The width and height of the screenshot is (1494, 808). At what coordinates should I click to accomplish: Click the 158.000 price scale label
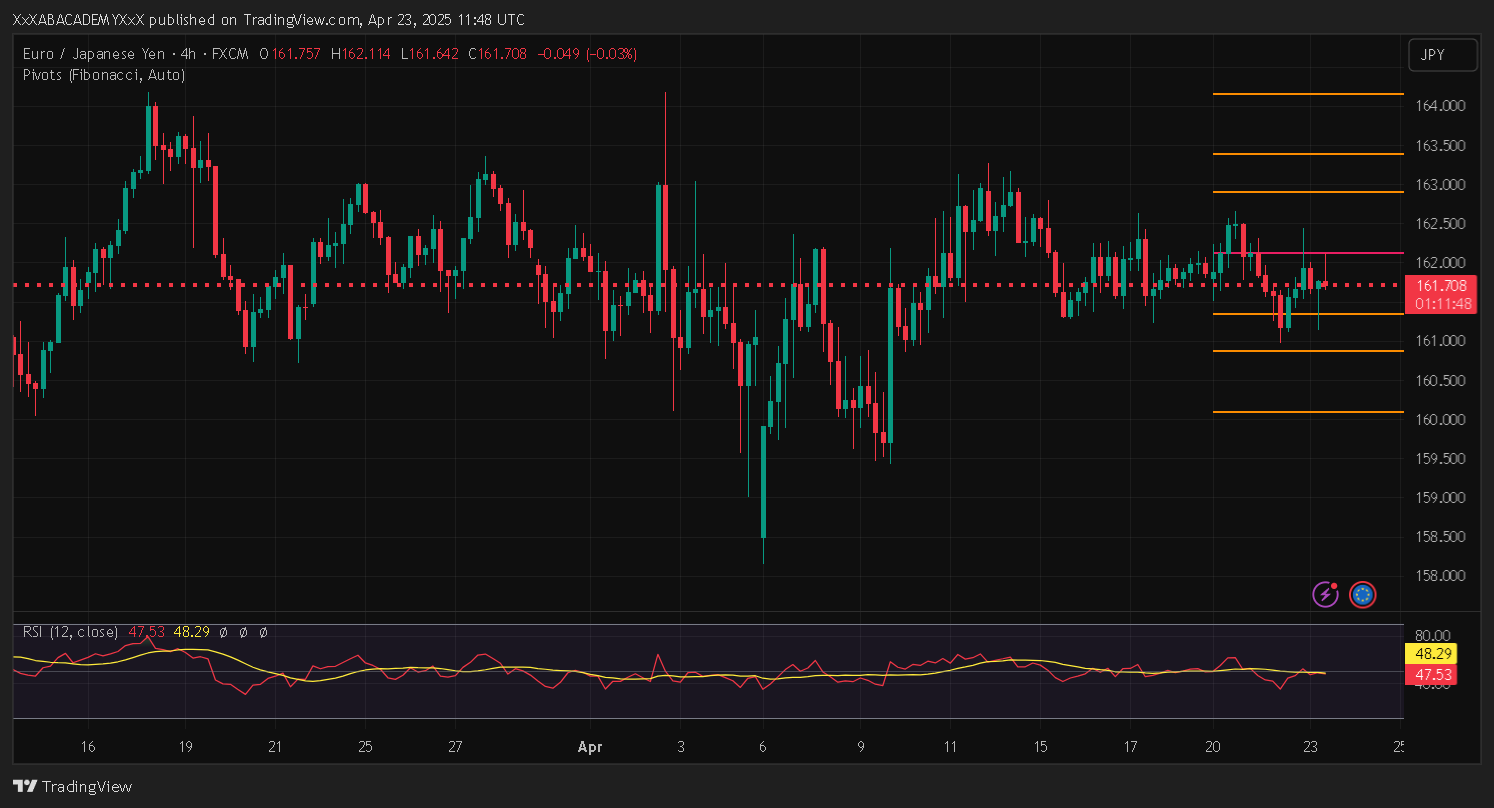click(1441, 576)
